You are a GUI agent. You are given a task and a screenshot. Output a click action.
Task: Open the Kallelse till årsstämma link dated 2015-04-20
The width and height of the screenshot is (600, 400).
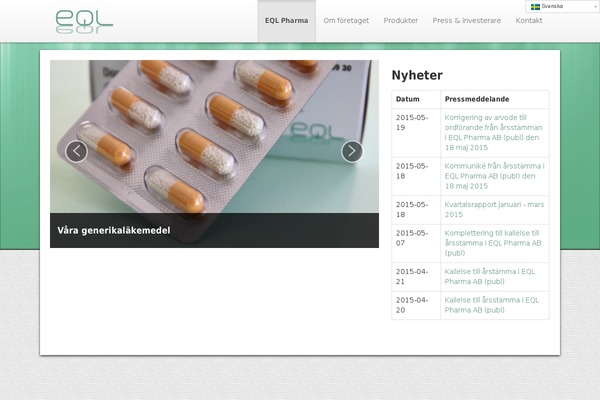tap(492, 305)
